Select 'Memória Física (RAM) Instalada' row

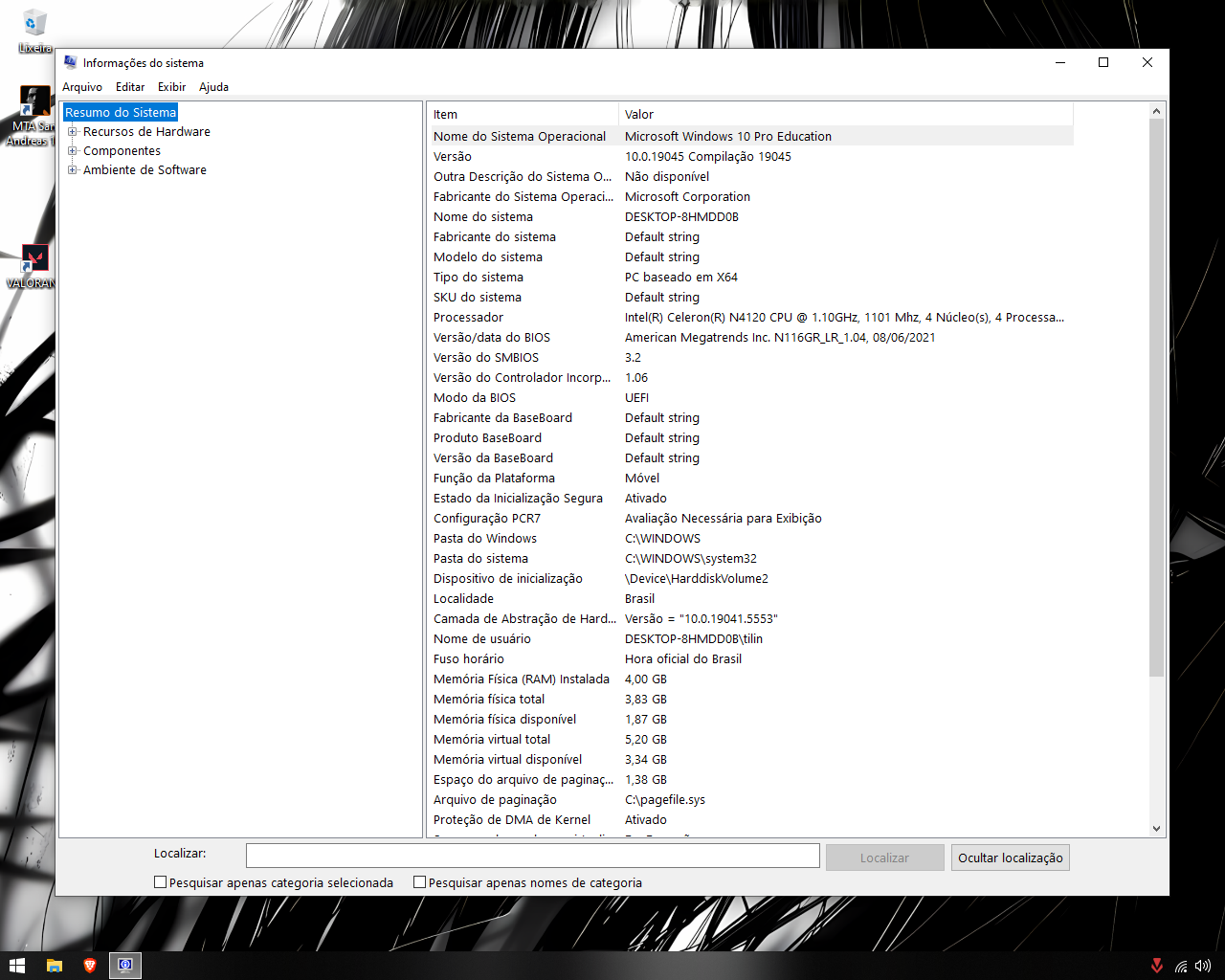(751, 679)
